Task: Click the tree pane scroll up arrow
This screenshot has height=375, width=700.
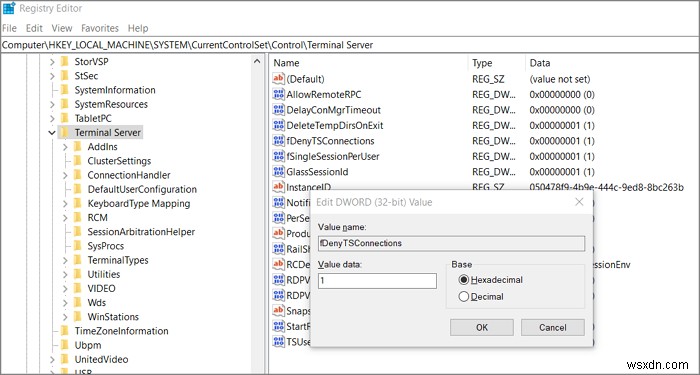Action: pyautogui.click(x=257, y=61)
